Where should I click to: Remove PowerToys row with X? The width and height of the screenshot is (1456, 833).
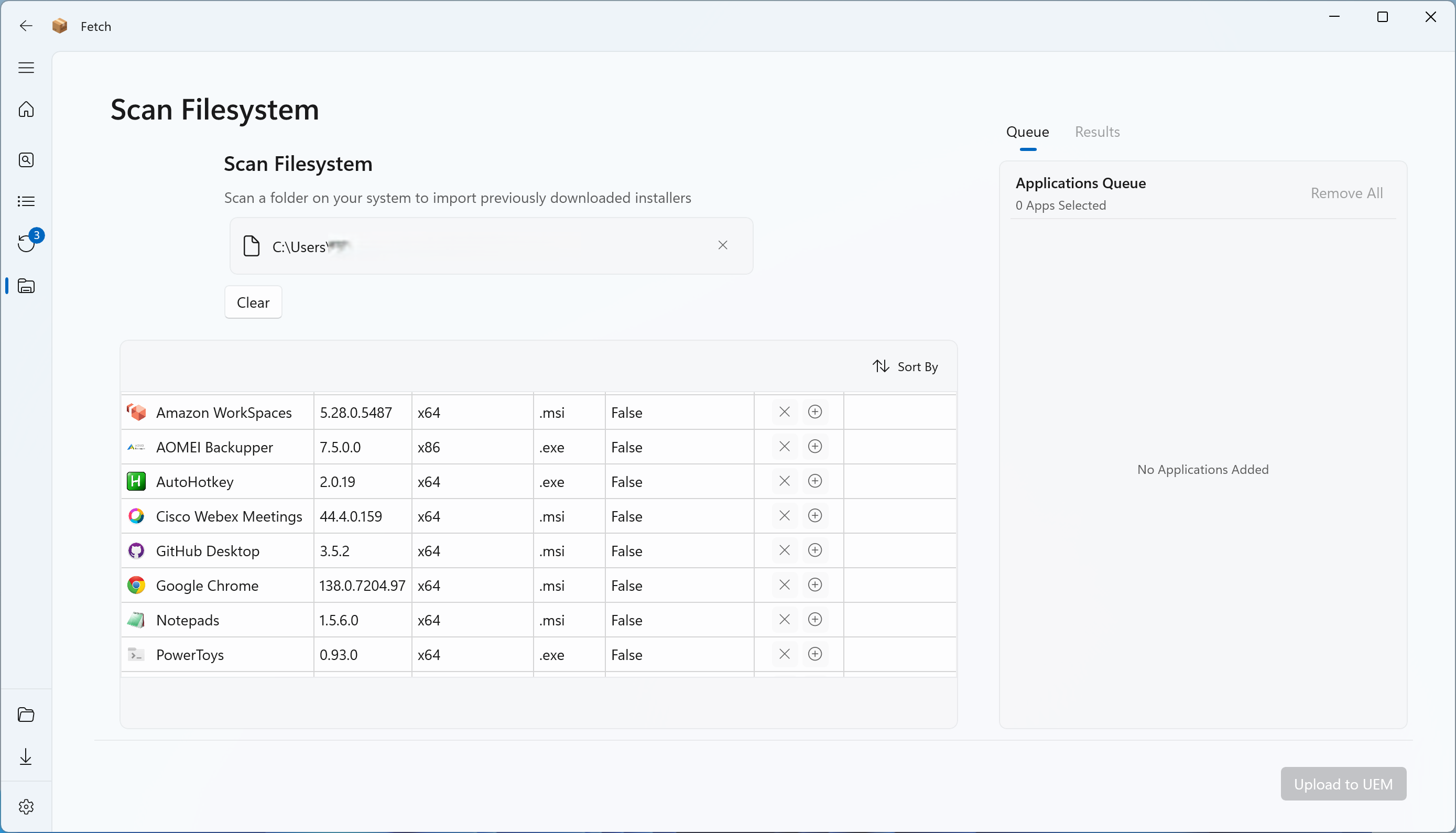pyautogui.click(x=784, y=654)
